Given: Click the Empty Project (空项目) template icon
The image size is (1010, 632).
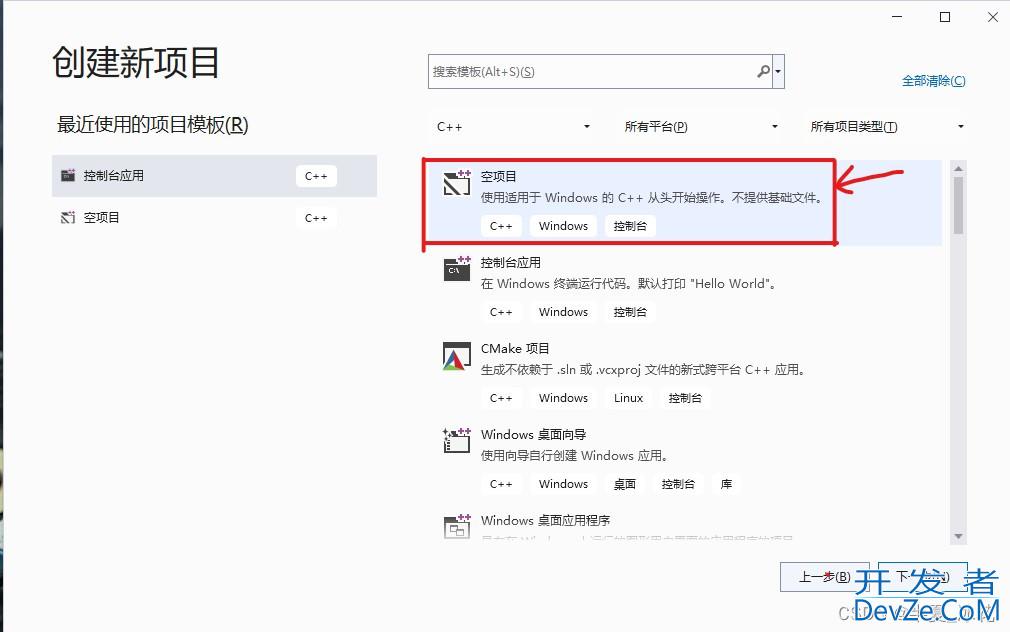Looking at the screenshot, I should click(457, 183).
